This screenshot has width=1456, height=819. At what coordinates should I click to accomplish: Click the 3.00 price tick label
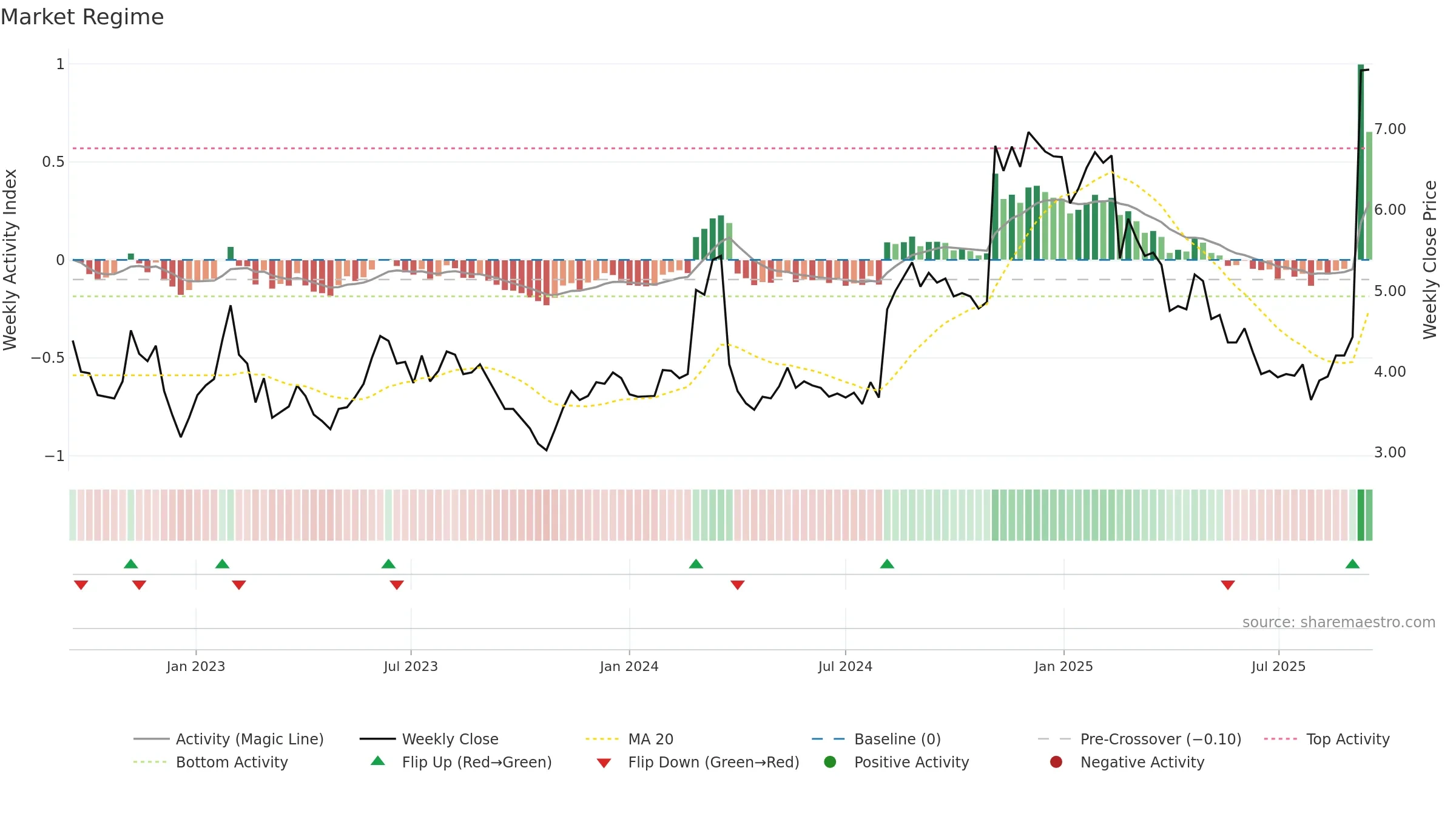(1390, 452)
